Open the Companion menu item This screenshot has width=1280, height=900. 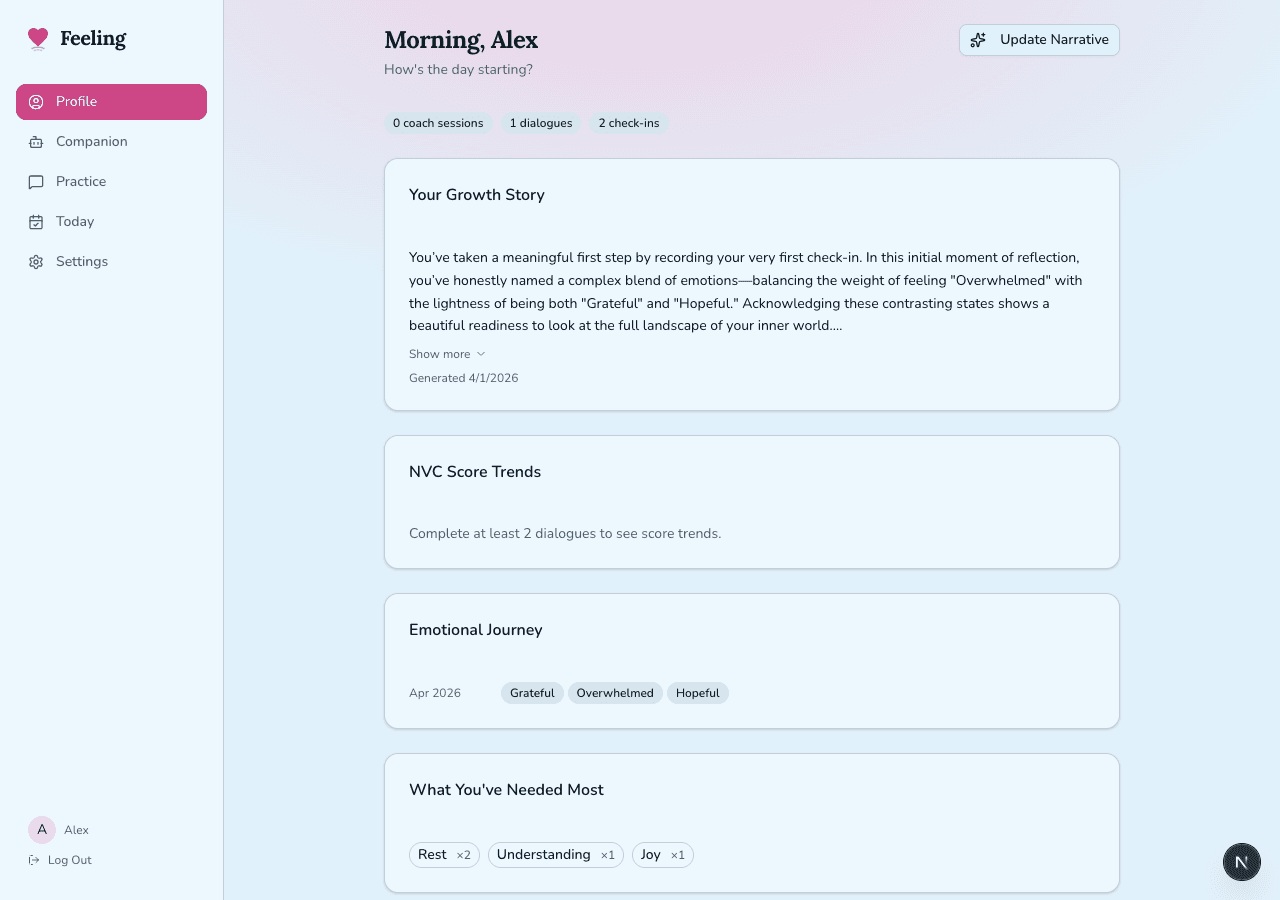coord(91,142)
